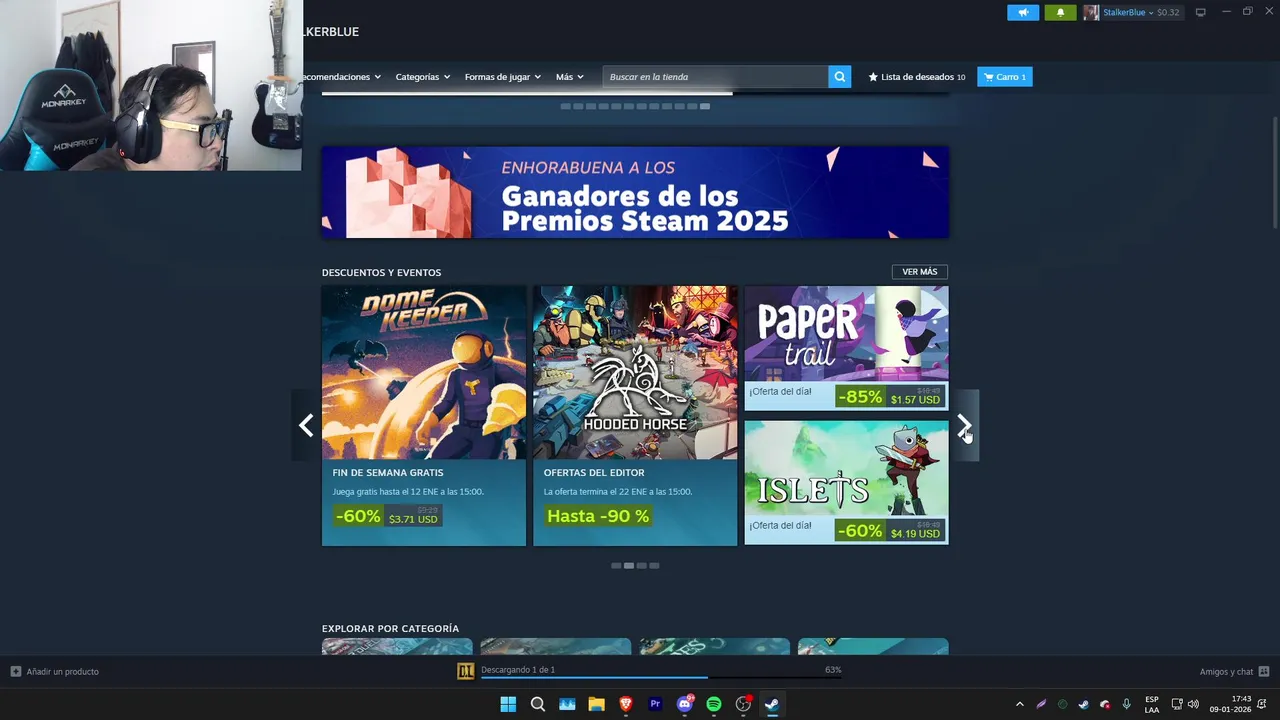Click the Buscar en la tienda search field
This screenshot has height=720, width=1280.
click(x=715, y=77)
